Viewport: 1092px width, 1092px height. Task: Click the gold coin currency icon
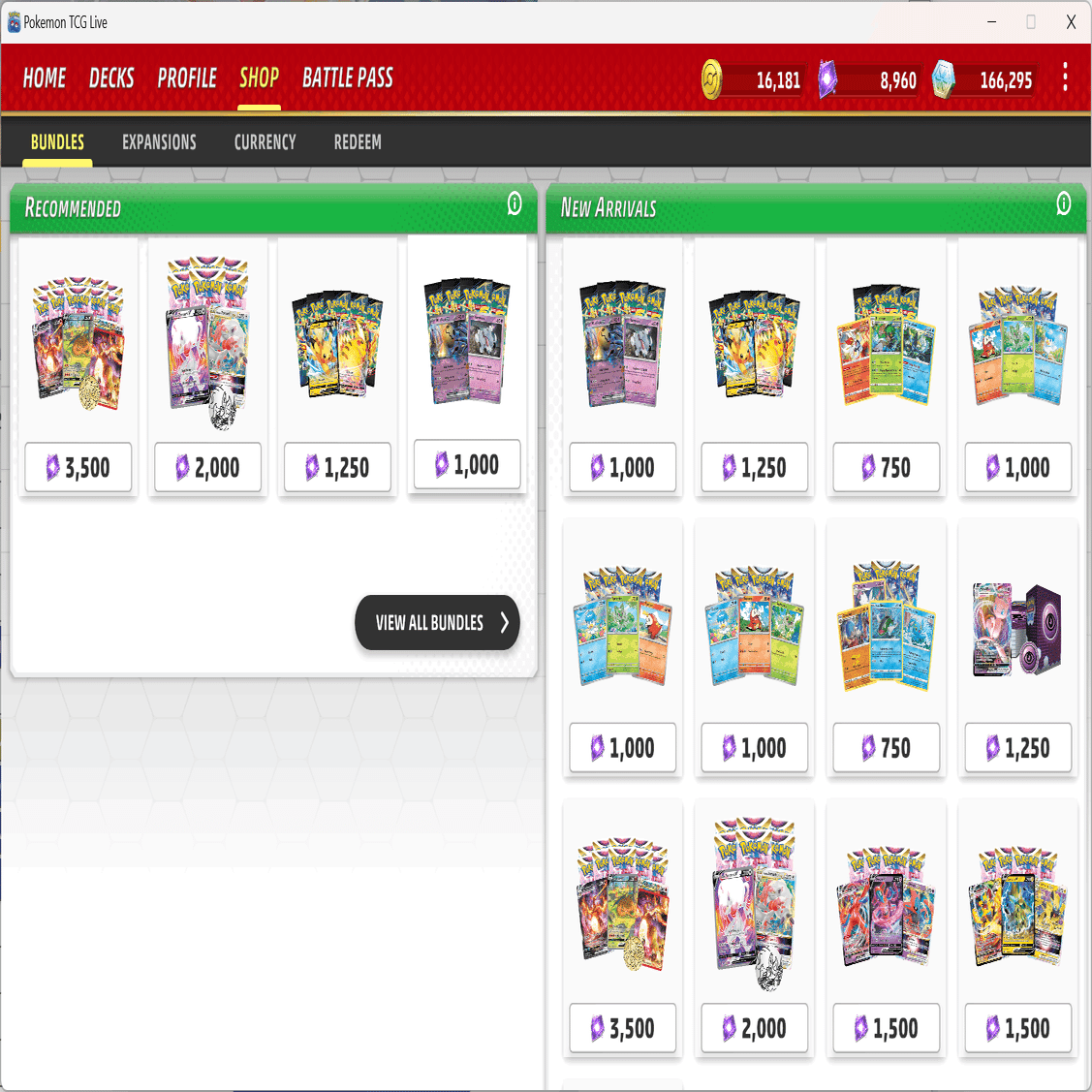(712, 79)
